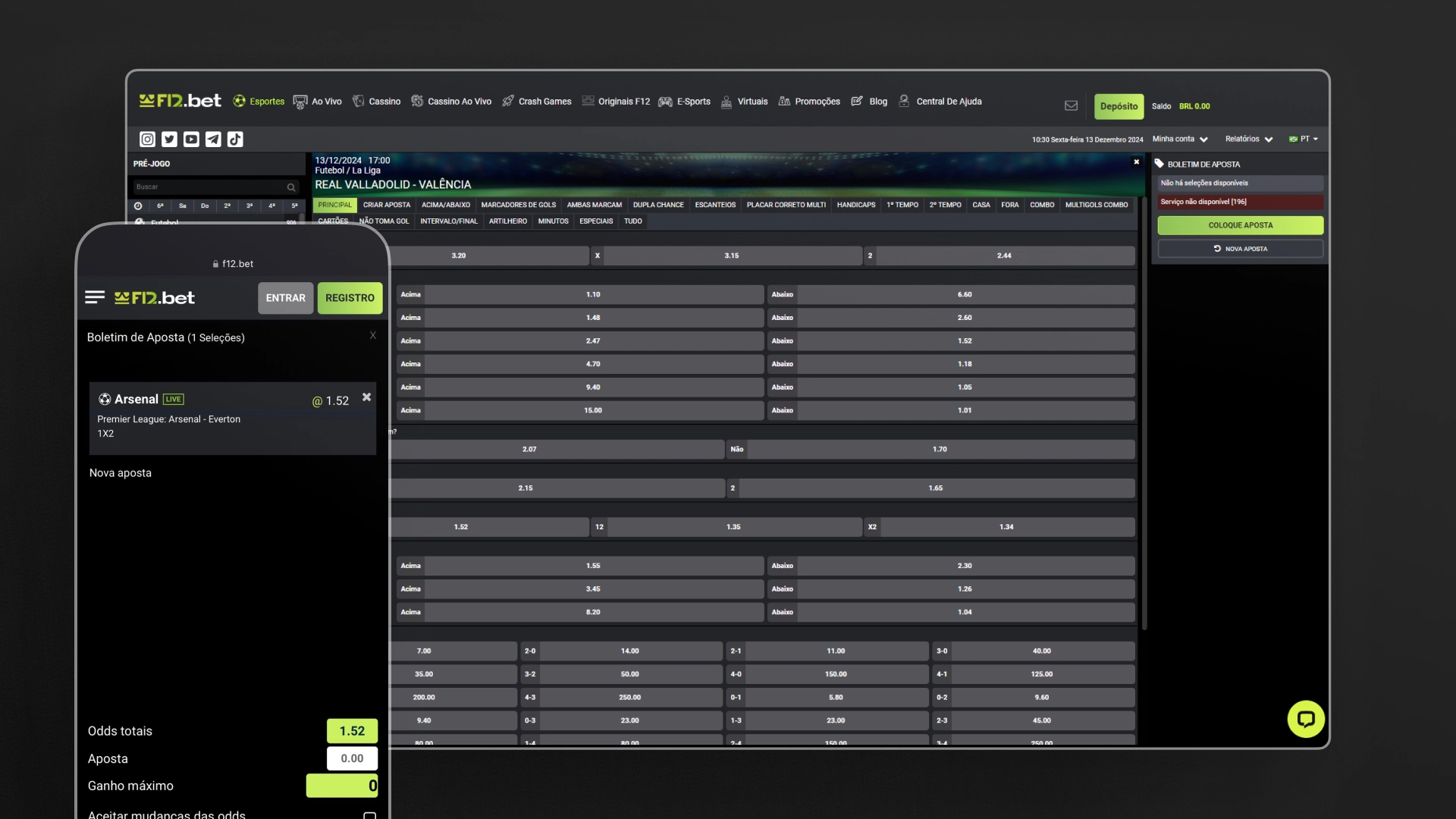Open the YouTube social icon
Image resolution: width=1456 pixels, height=819 pixels.
(191, 140)
